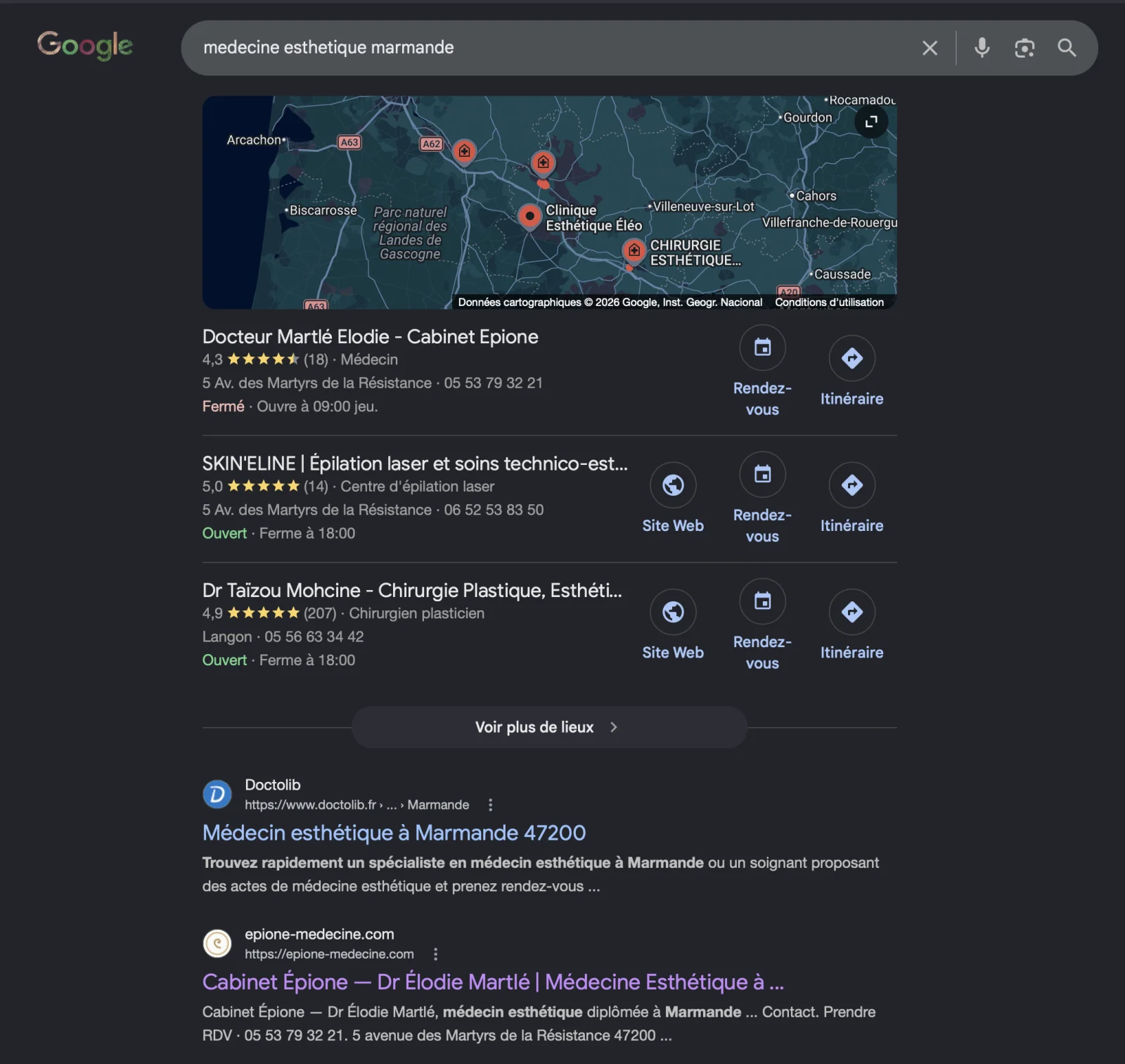The width and height of the screenshot is (1125, 1064).
Task: Click the map pin near the A62 marker
Action: tap(464, 151)
